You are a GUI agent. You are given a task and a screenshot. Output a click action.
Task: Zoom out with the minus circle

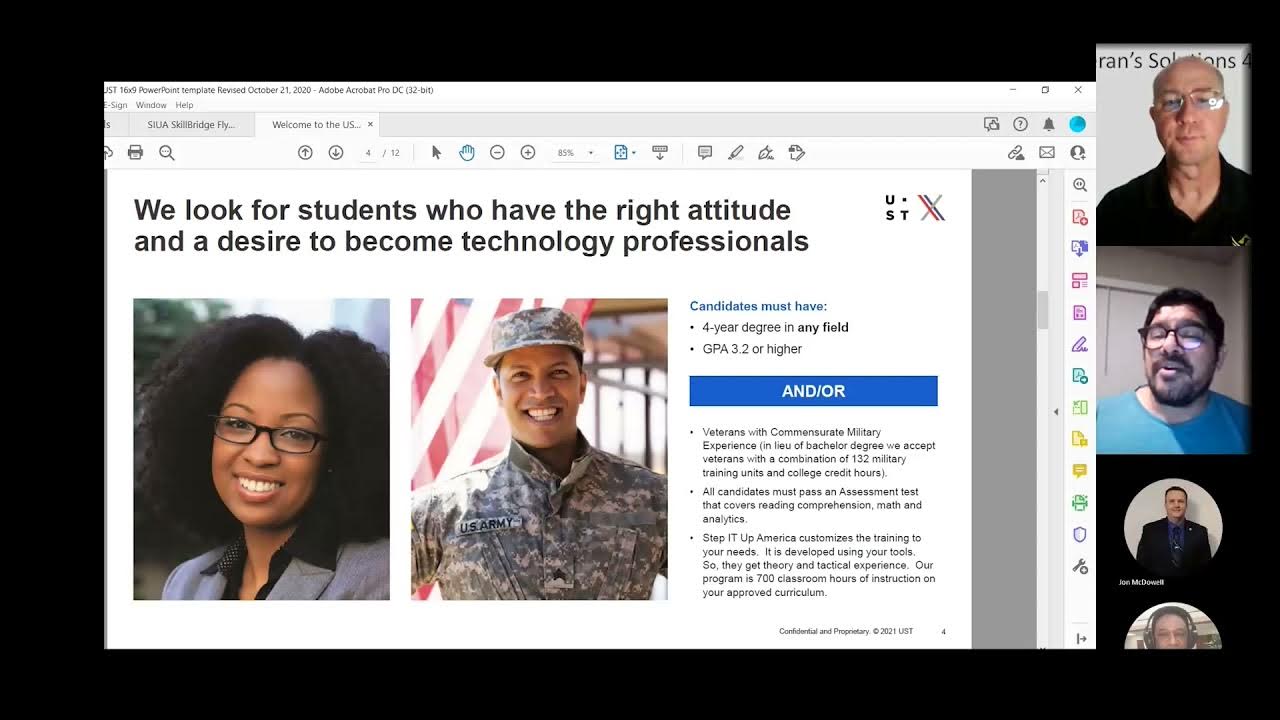[x=497, y=153]
